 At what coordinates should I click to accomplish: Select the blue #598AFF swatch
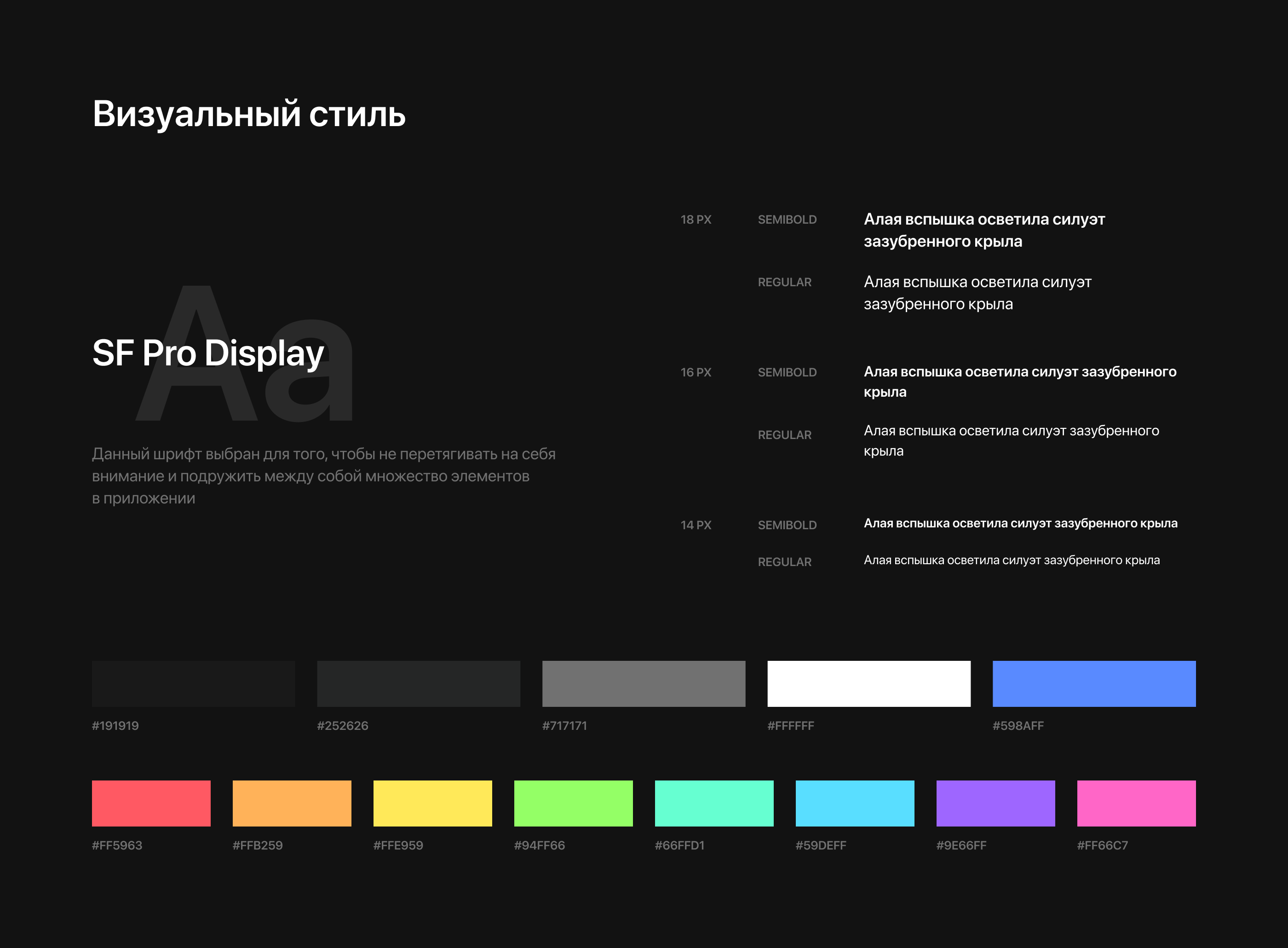1093,683
